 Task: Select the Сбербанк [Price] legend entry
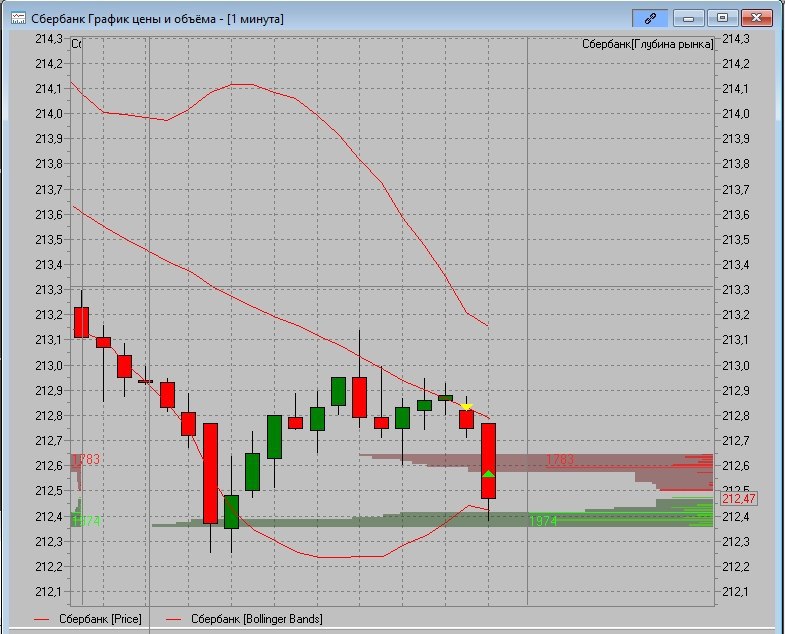(89, 619)
